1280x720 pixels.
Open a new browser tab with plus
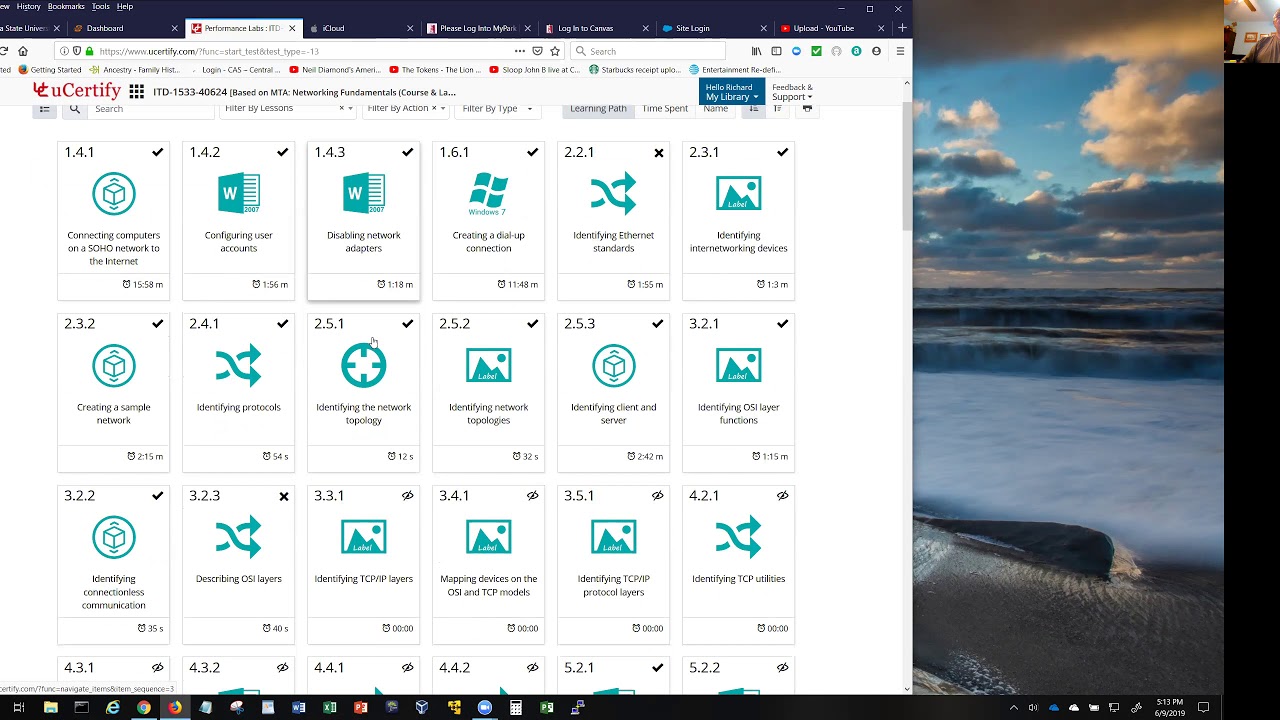click(x=902, y=28)
